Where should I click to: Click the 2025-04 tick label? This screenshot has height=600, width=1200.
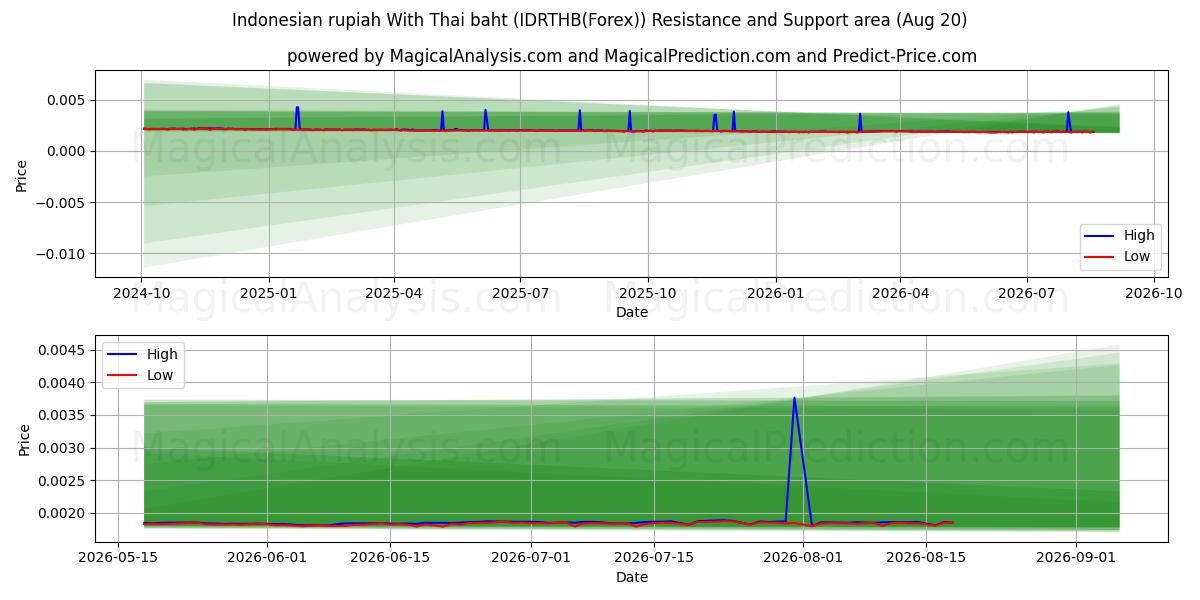pyautogui.click(x=394, y=294)
